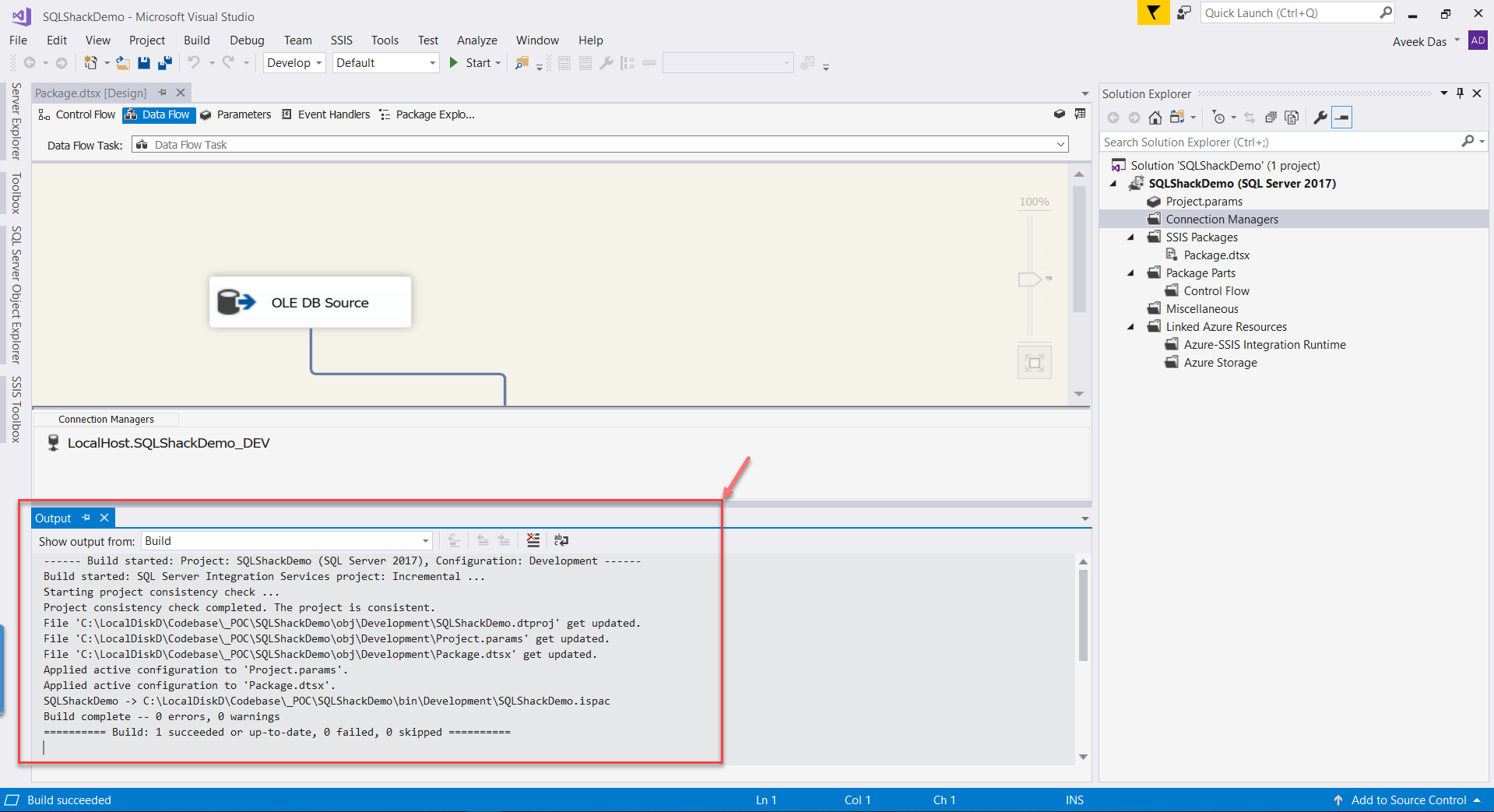Click the Open File toolbar icon
1494x812 pixels.
123,63
